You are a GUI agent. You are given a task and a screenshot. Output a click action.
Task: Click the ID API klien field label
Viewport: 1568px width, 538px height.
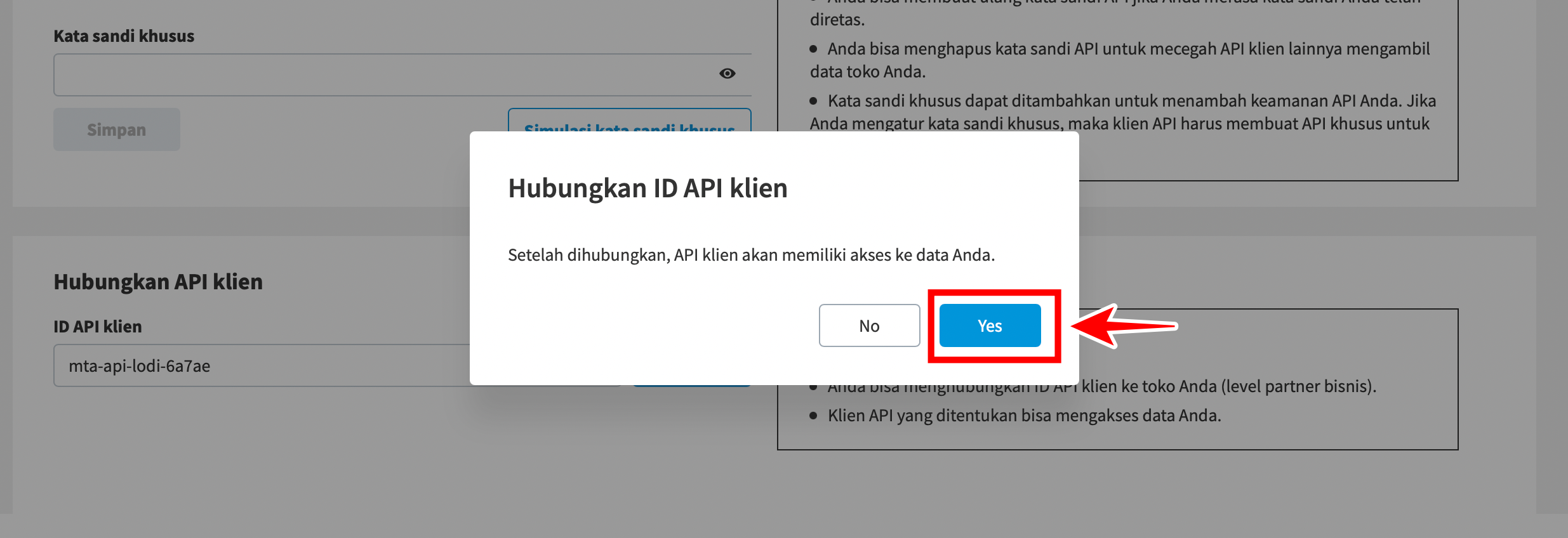tap(98, 327)
